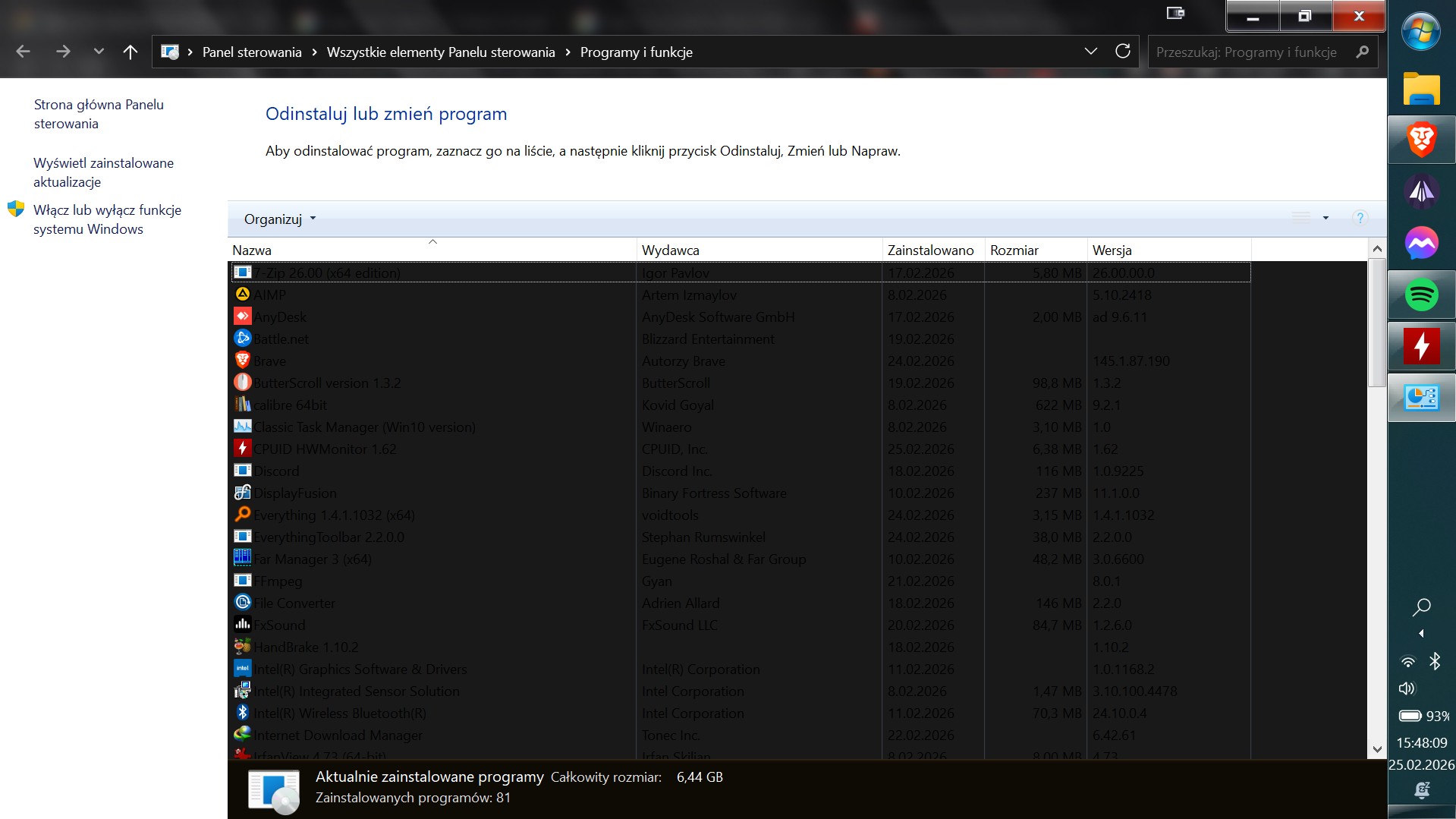
Task: Open the view options dropdown arrow
Action: tap(1325, 219)
